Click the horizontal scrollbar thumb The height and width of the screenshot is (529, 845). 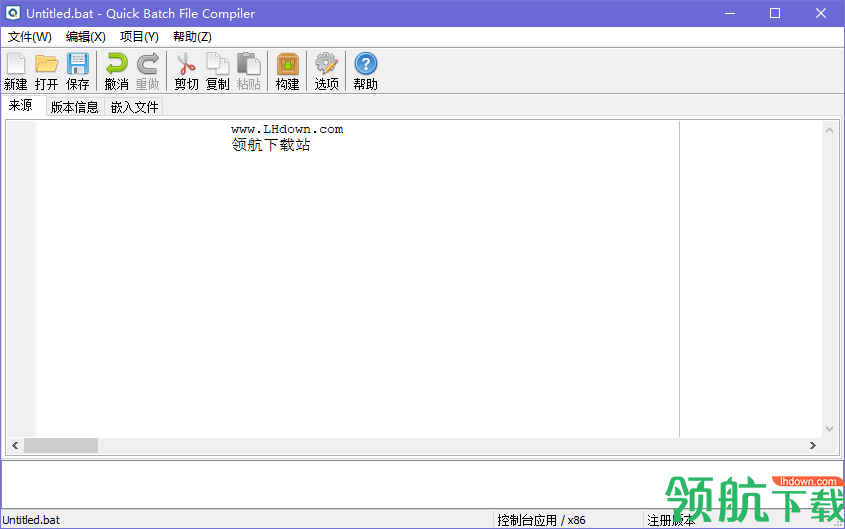[x=61, y=446]
